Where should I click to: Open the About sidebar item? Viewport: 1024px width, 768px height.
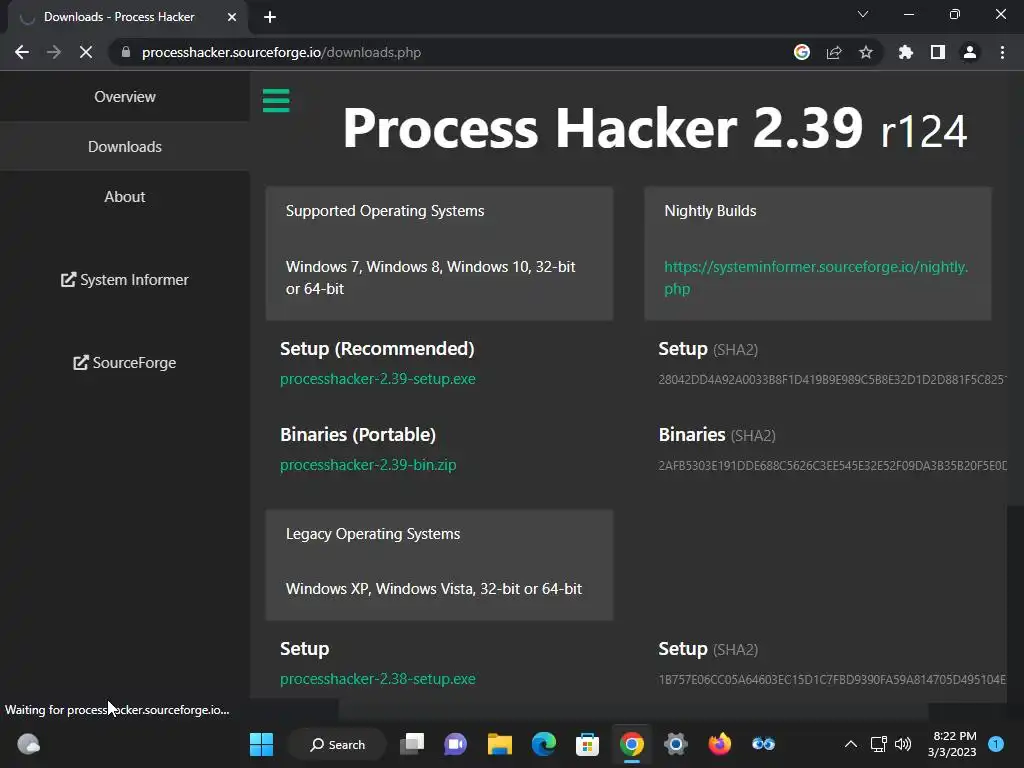(x=125, y=197)
